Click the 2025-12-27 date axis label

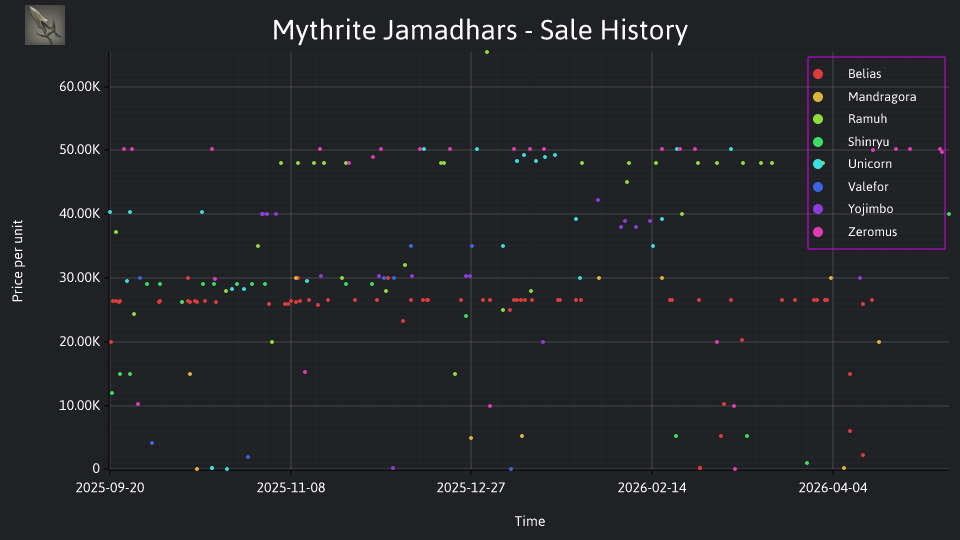pyautogui.click(x=471, y=488)
